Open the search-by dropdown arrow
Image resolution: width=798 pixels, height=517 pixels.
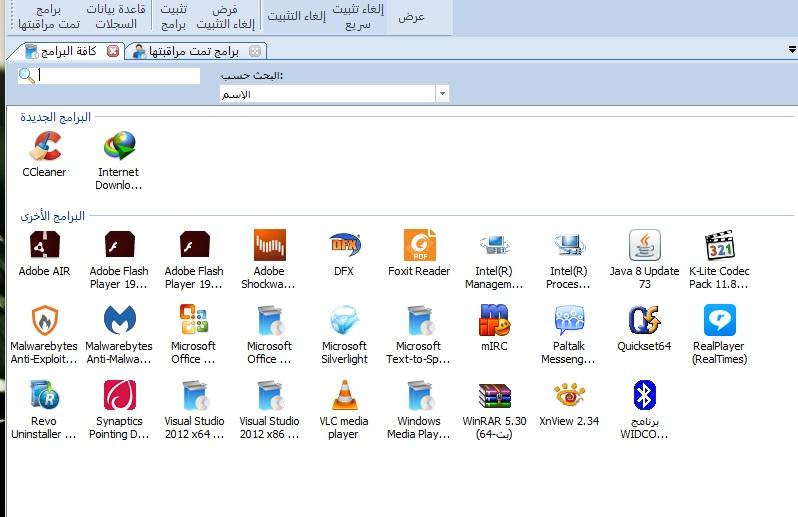[x=442, y=94]
